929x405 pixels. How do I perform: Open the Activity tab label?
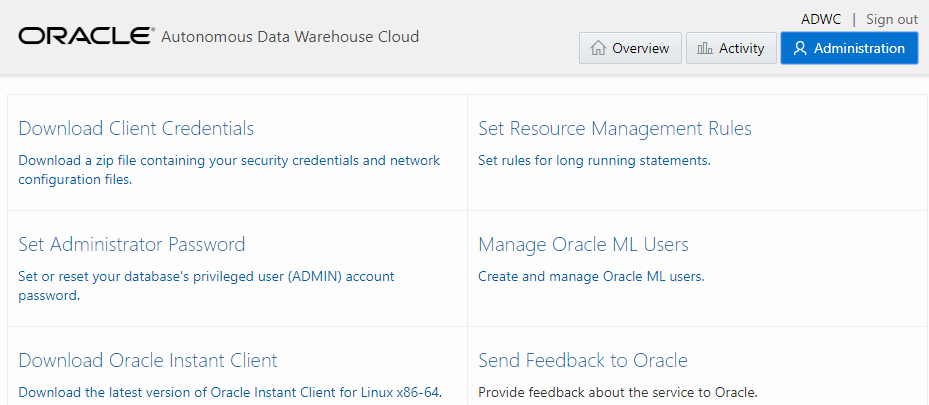[741, 48]
